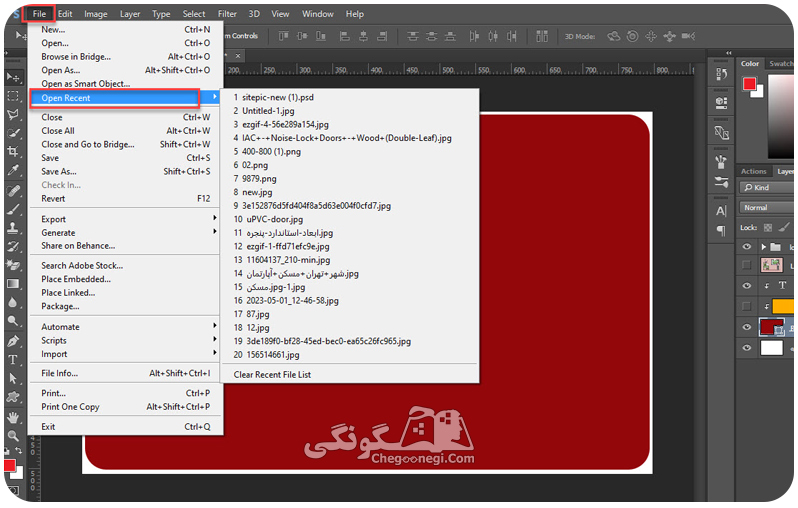Viewport: 798px width, 508px height.
Task: Toggle lock transparent pixels icon
Action: [x=767, y=228]
